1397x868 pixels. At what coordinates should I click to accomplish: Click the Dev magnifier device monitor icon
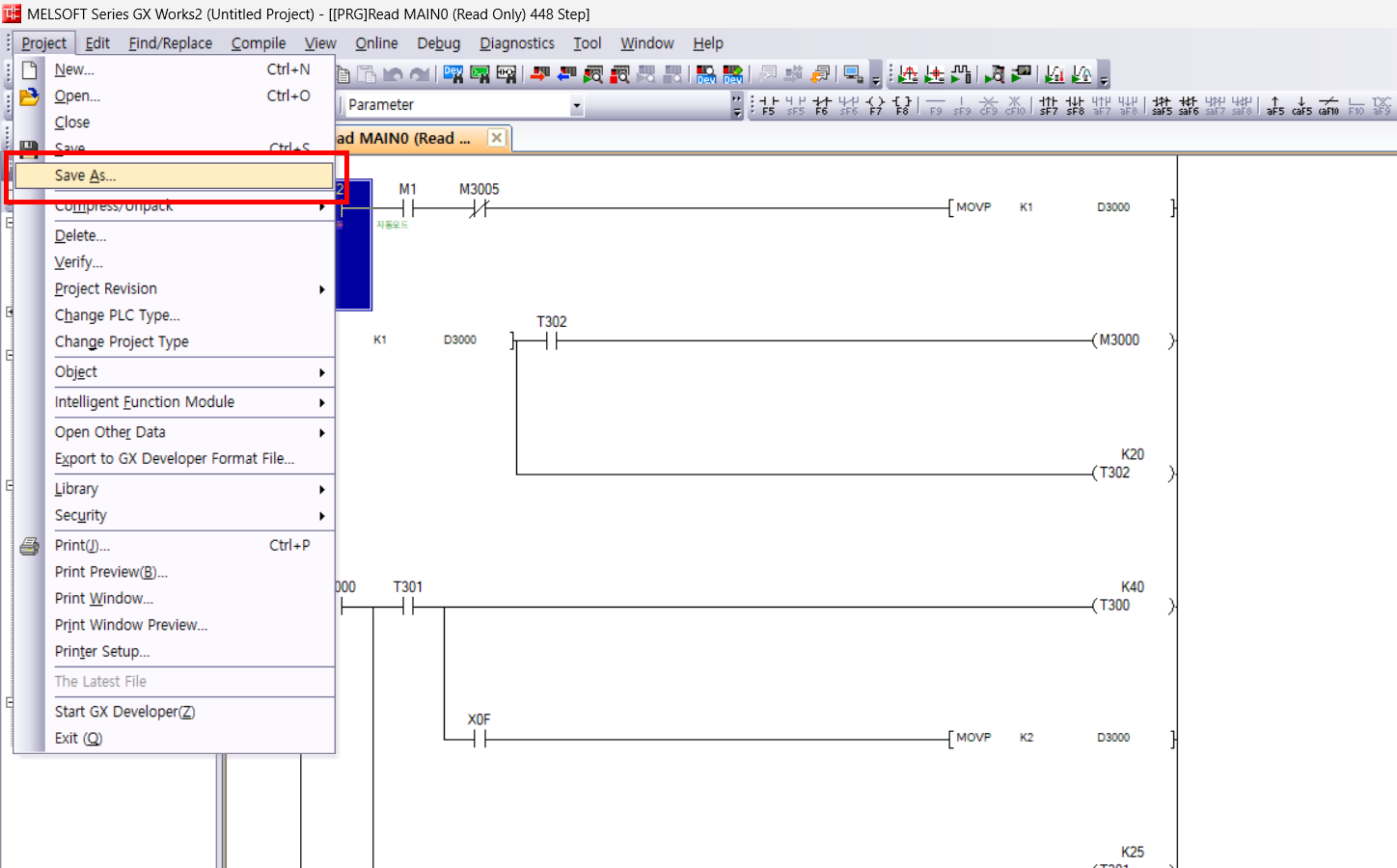[x=706, y=74]
